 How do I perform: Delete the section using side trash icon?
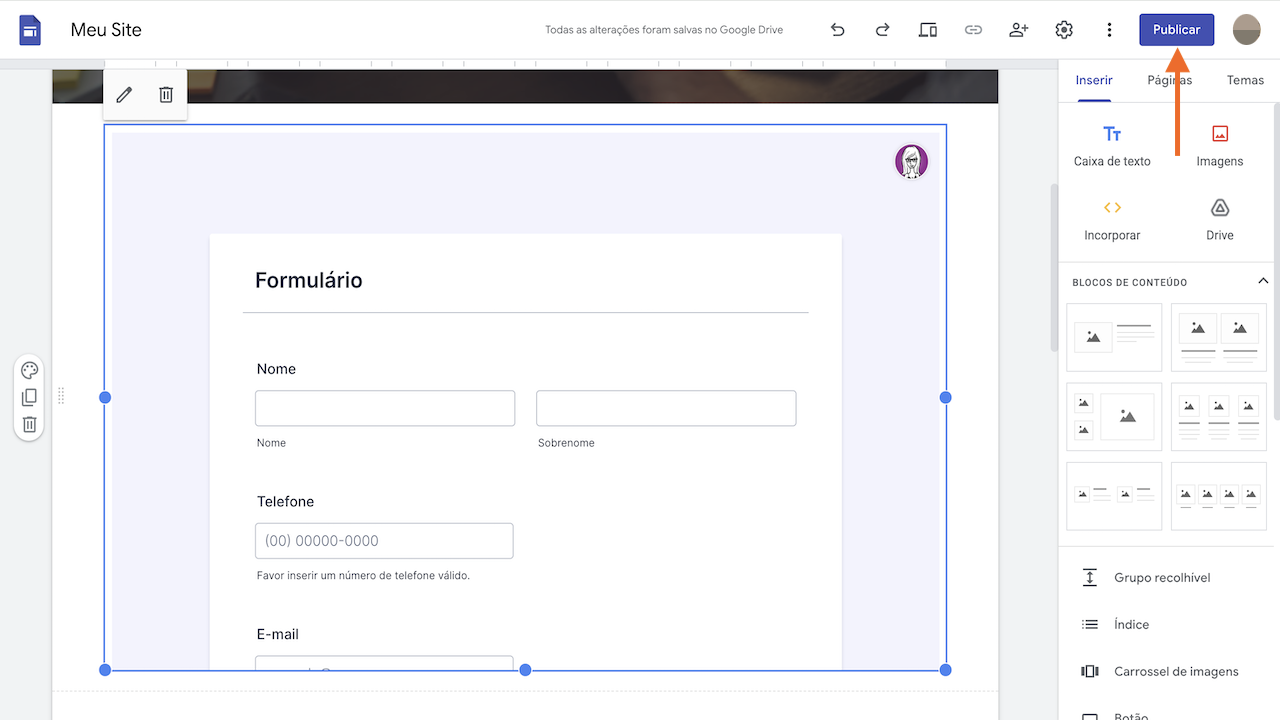pos(30,424)
